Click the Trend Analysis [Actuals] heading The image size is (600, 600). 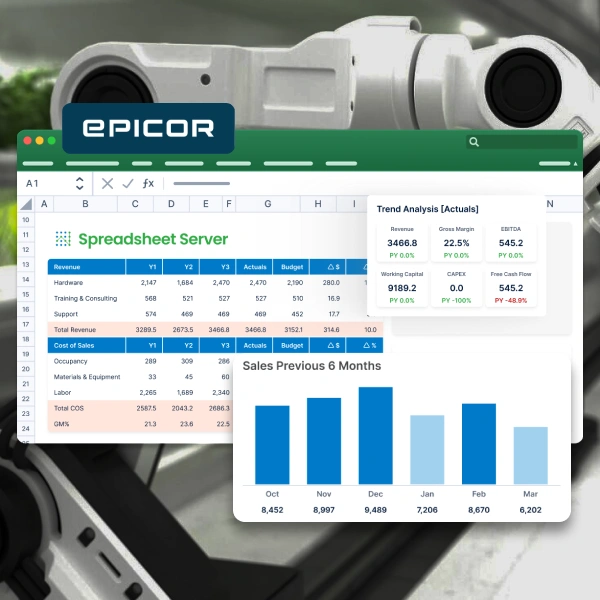[427, 209]
